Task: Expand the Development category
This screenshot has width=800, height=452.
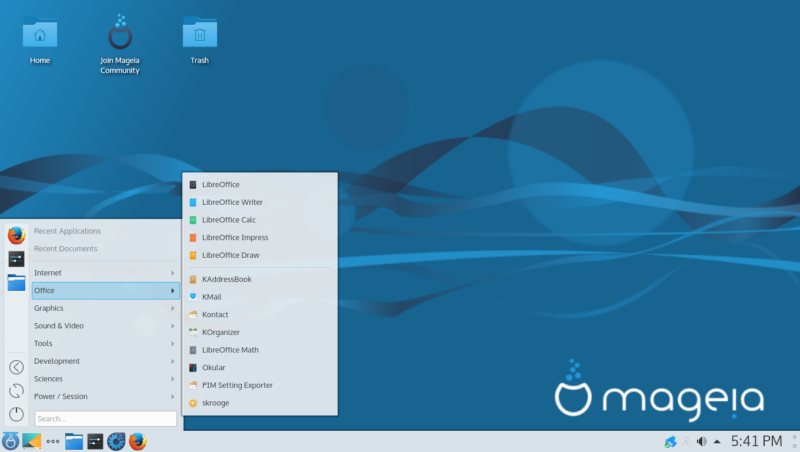Action: [105, 361]
